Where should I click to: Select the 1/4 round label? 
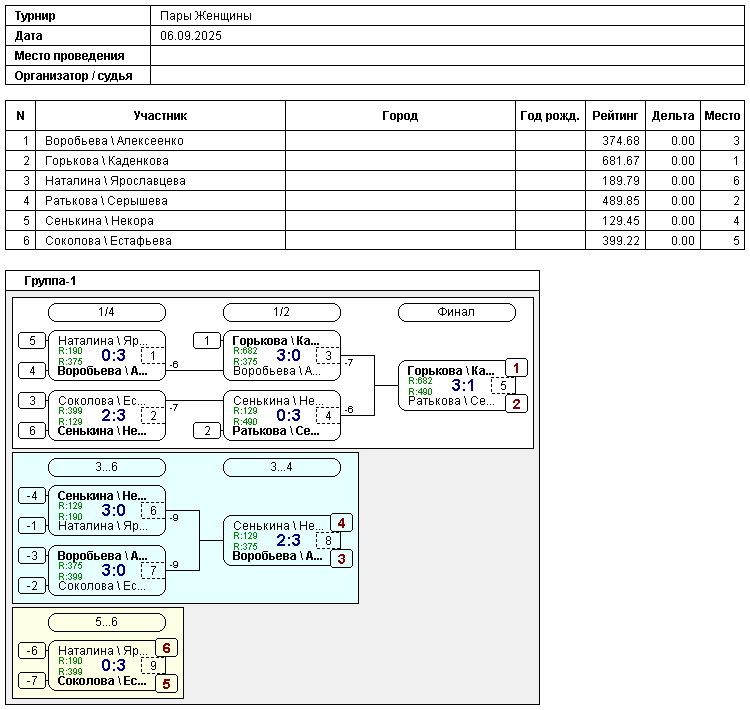click(x=106, y=312)
